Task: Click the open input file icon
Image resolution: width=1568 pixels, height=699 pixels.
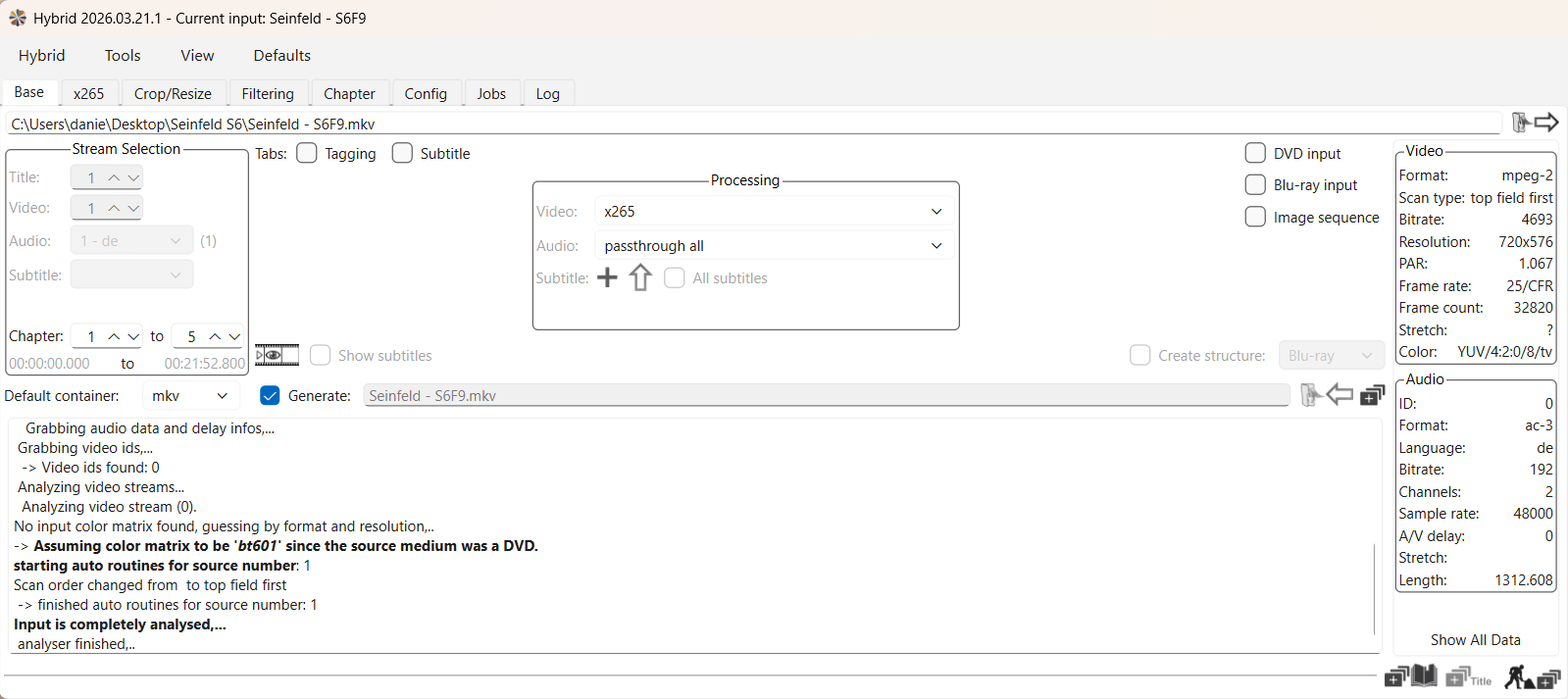Action: pos(1520,123)
